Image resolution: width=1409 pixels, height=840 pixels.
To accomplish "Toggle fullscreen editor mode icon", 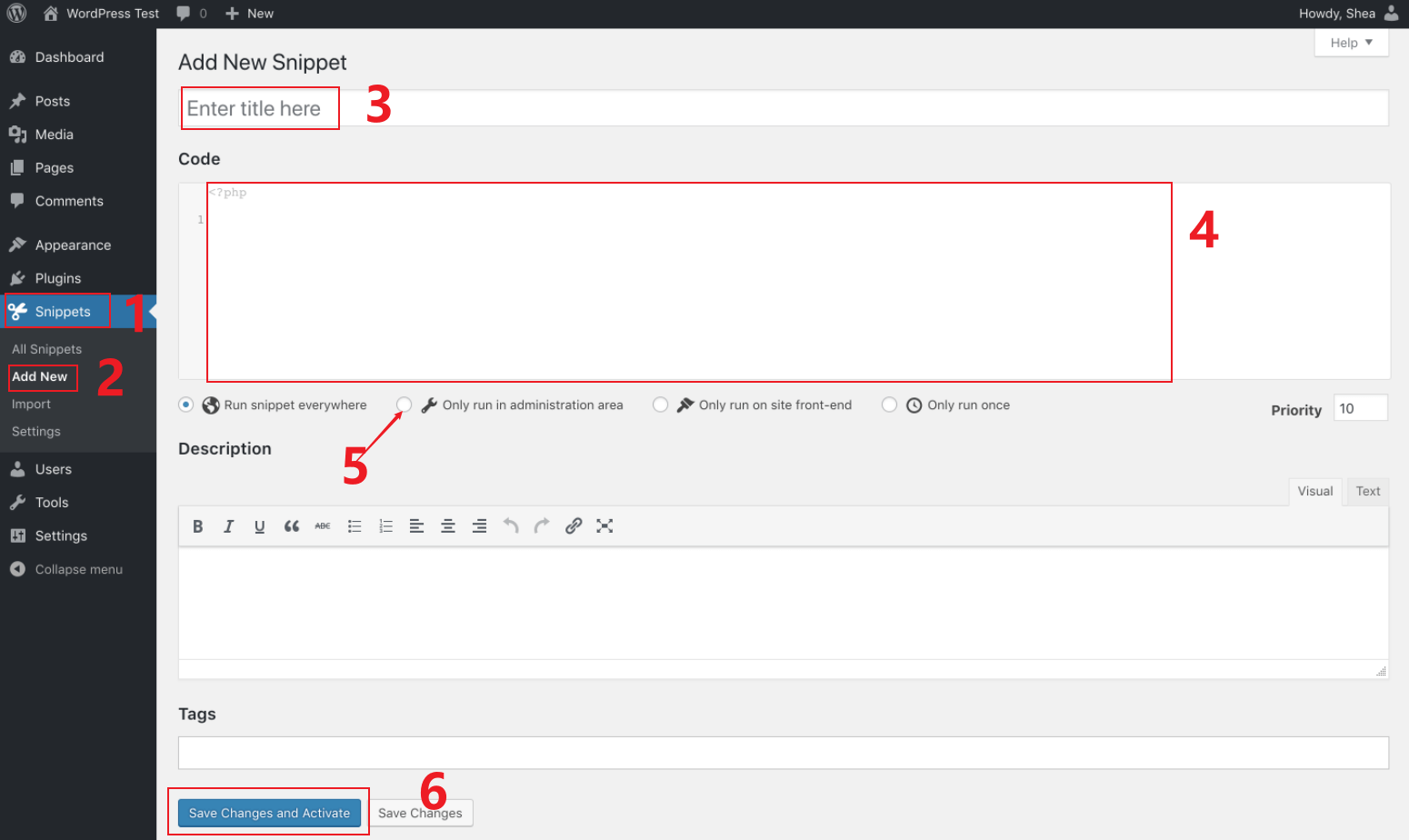I will coord(605,526).
